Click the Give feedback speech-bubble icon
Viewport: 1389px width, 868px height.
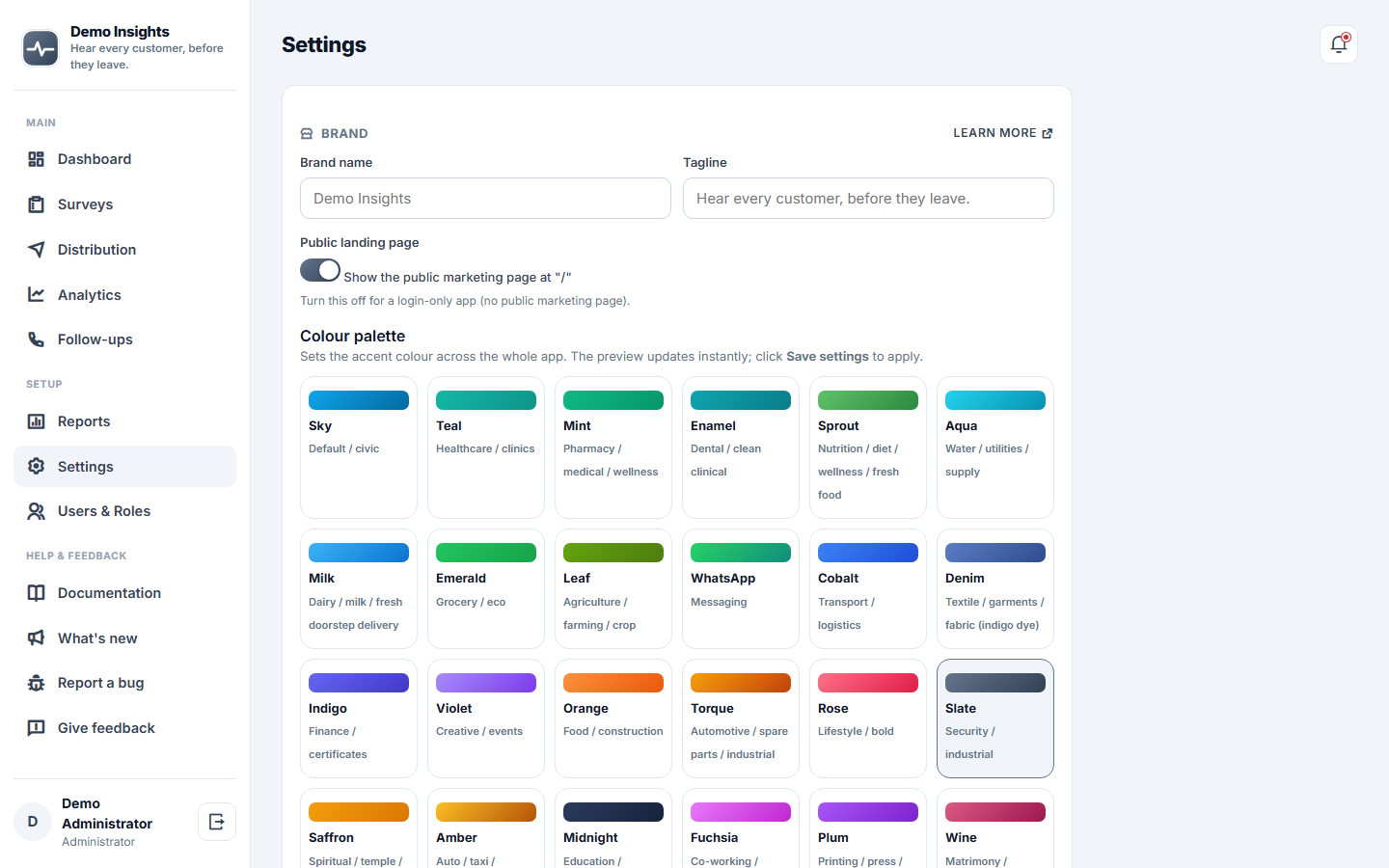tap(36, 728)
